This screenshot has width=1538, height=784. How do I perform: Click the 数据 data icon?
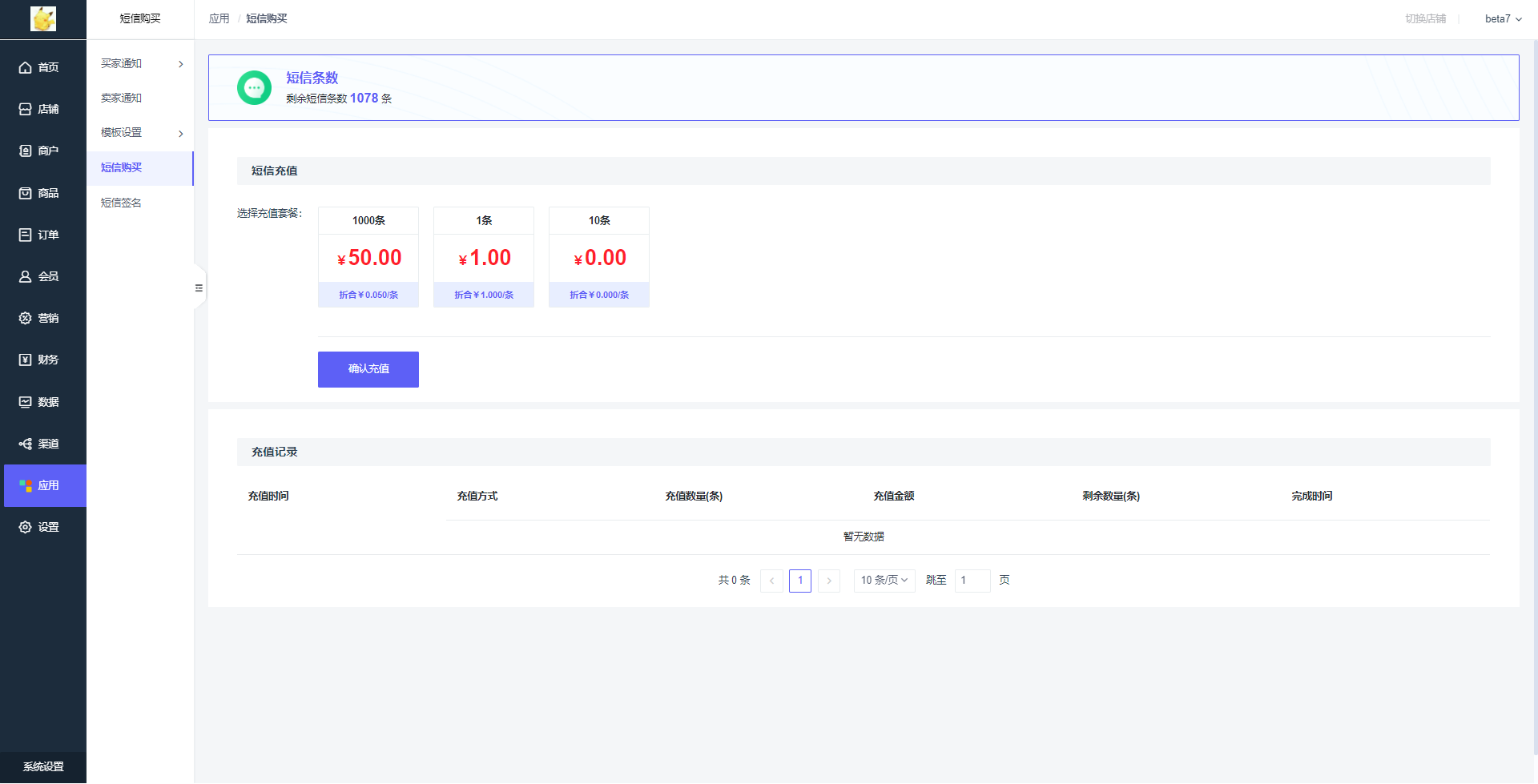pos(25,402)
